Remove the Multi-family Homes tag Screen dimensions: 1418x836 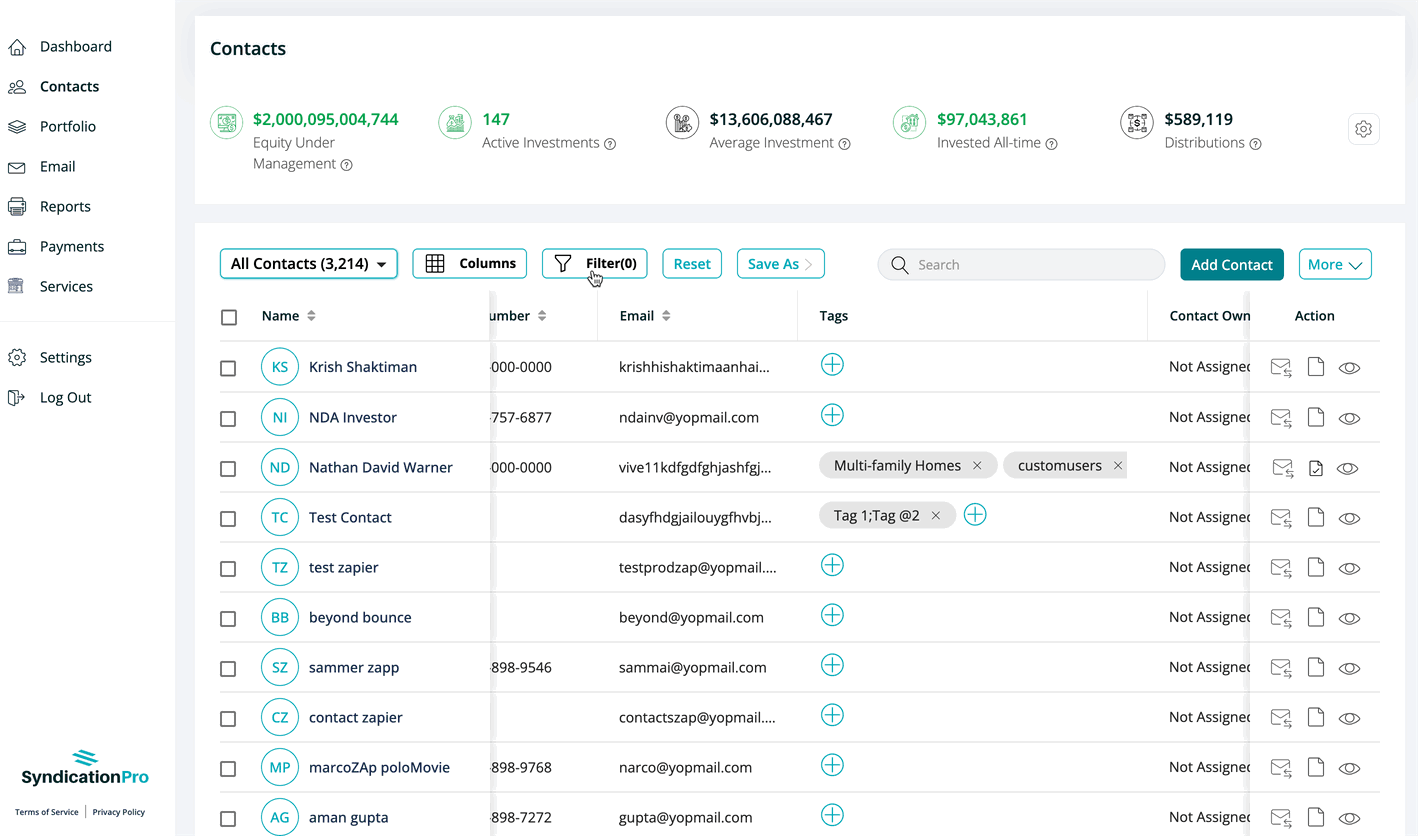click(977, 466)
